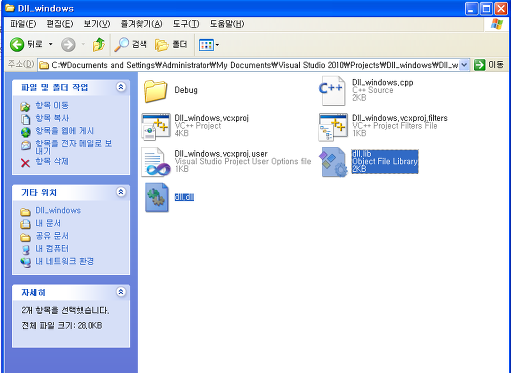Go to 내 문서 location
Viewport: 511px width, 373px height.
[x=48, y=223]
